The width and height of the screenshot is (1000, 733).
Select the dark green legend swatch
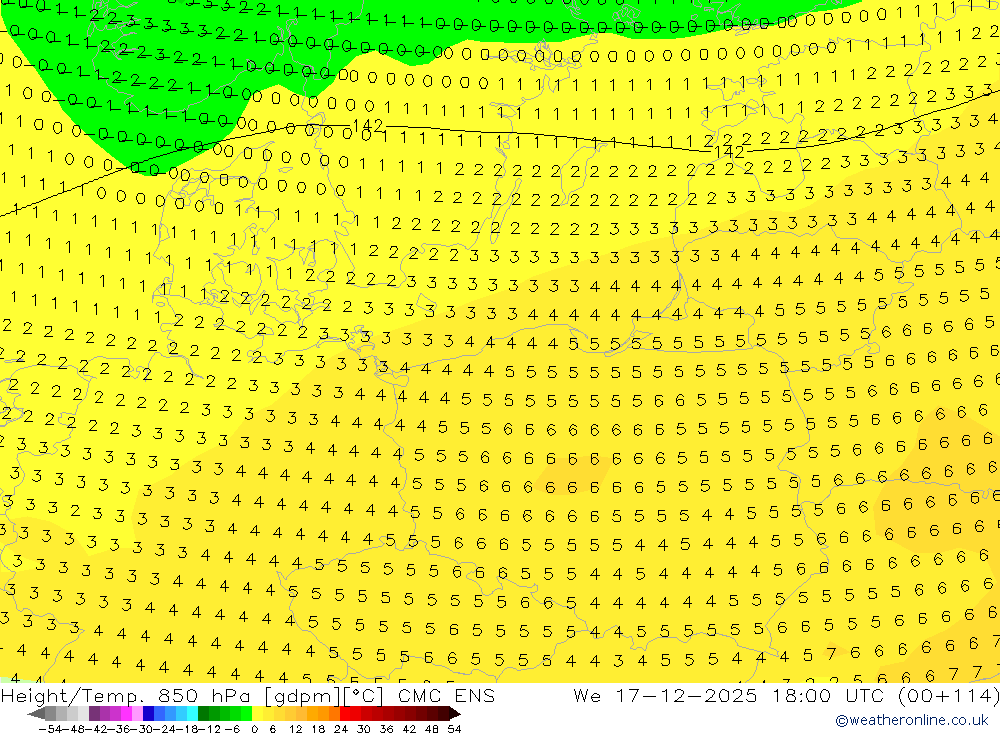click(203, 713)
